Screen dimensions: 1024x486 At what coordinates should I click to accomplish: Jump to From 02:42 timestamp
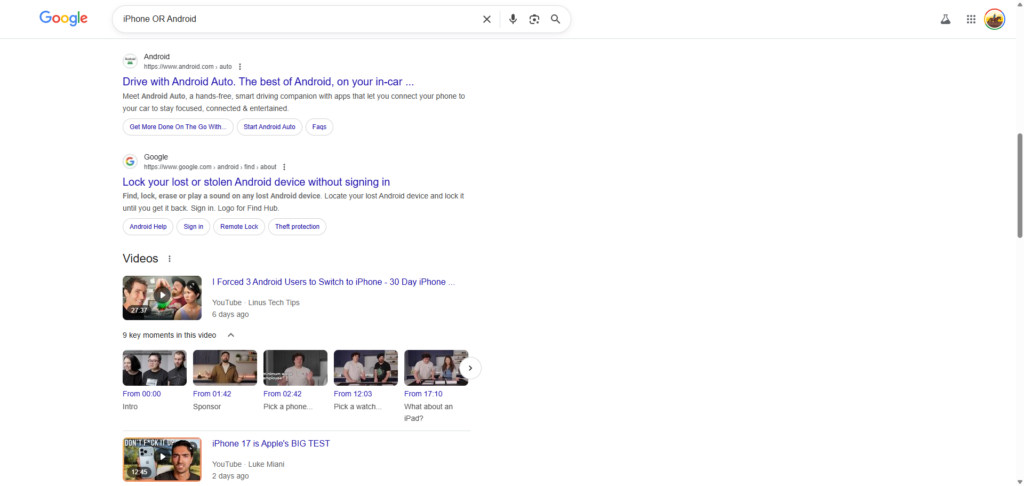point(282,394)
